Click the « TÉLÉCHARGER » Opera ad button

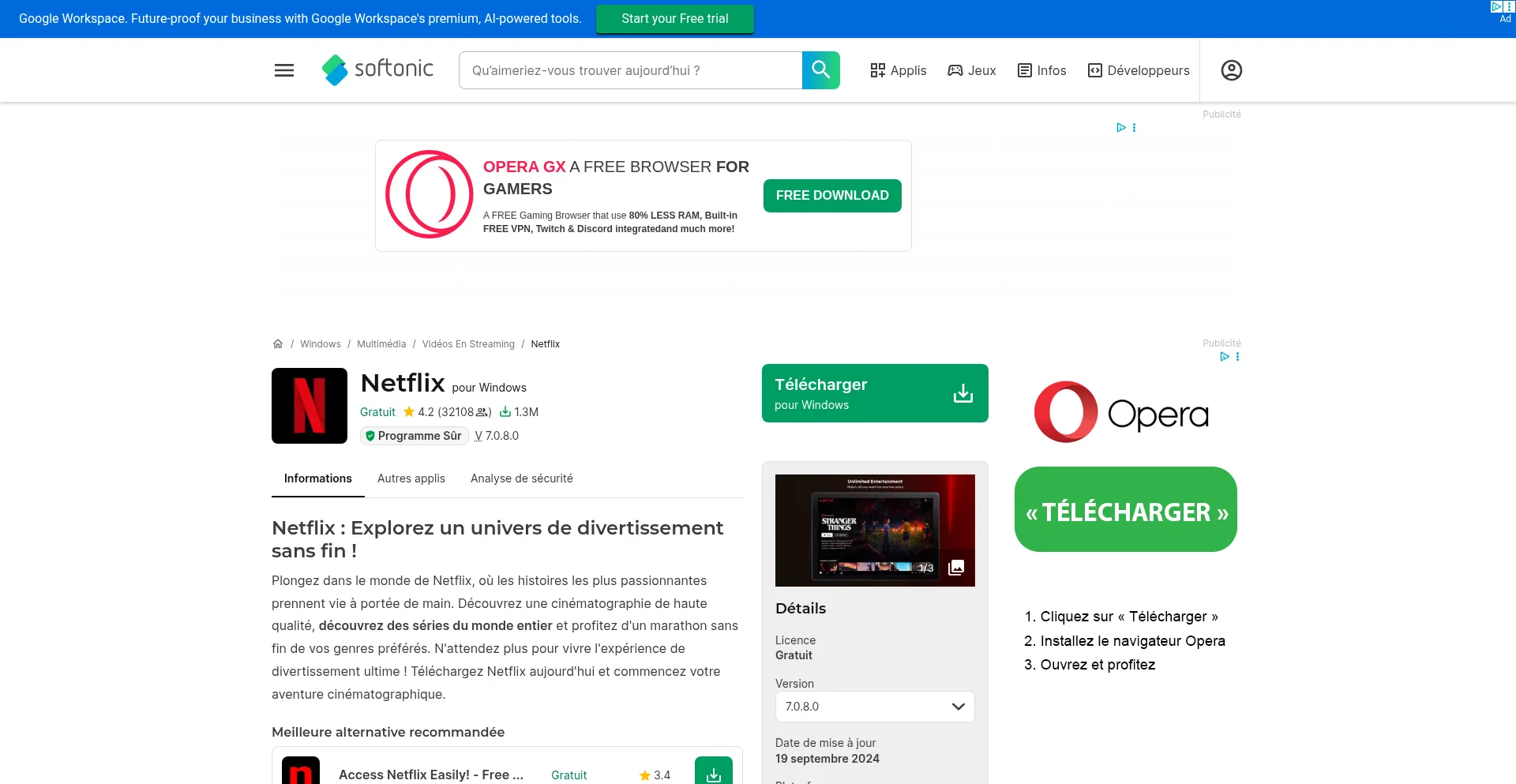1126,510
